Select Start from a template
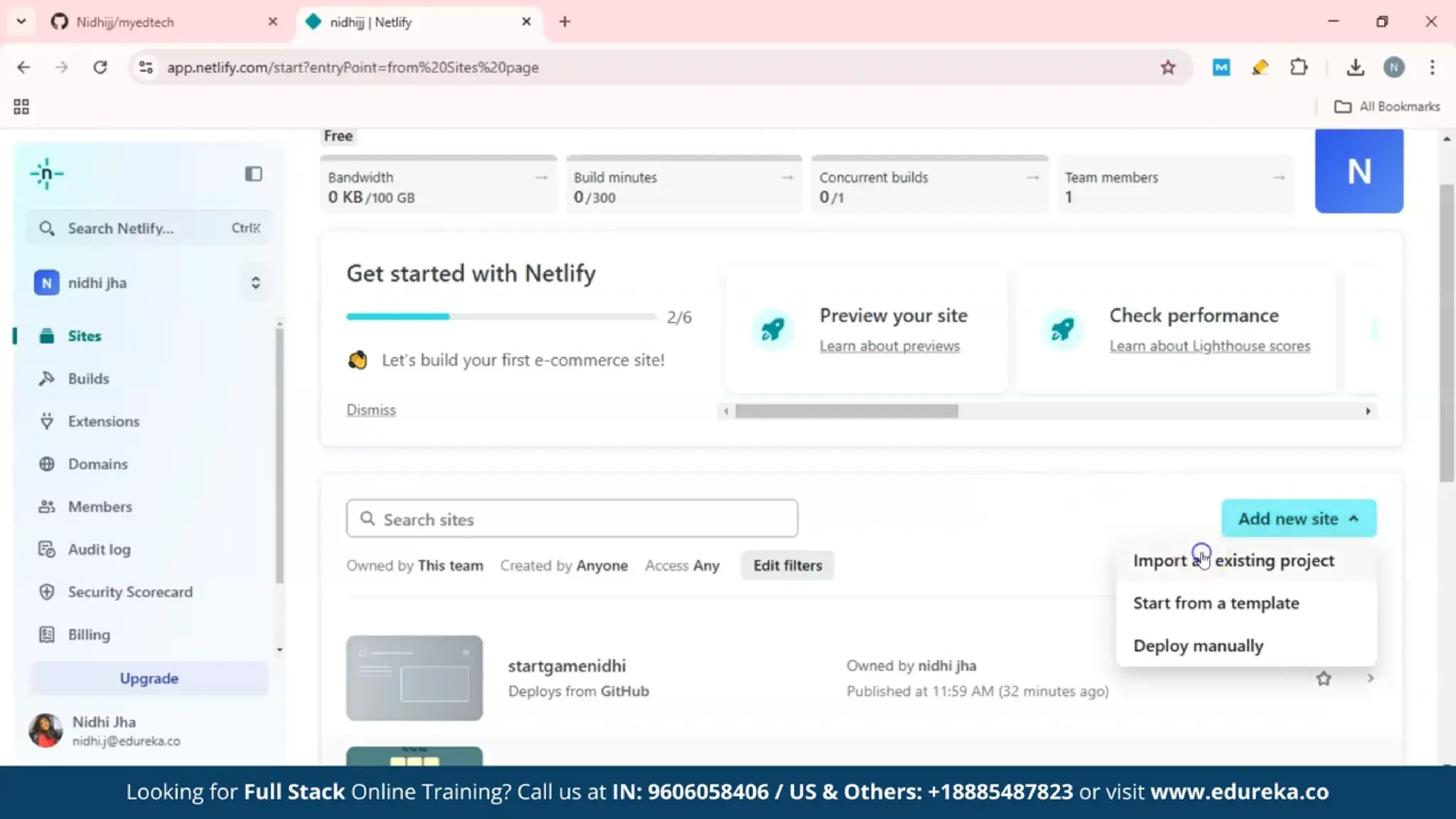Image resolution: width=1456 pixels, height=819 pixels. (x=1216, y=603)
